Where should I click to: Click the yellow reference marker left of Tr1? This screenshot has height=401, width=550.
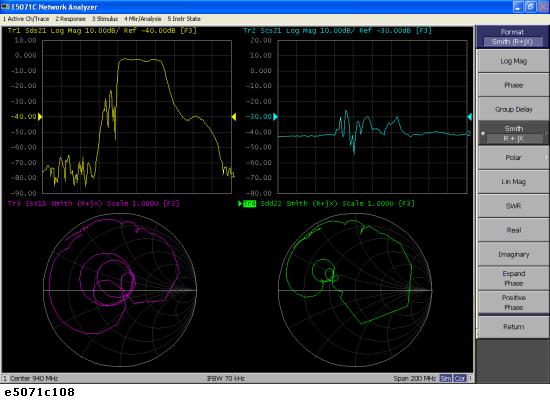click(40, 117)
